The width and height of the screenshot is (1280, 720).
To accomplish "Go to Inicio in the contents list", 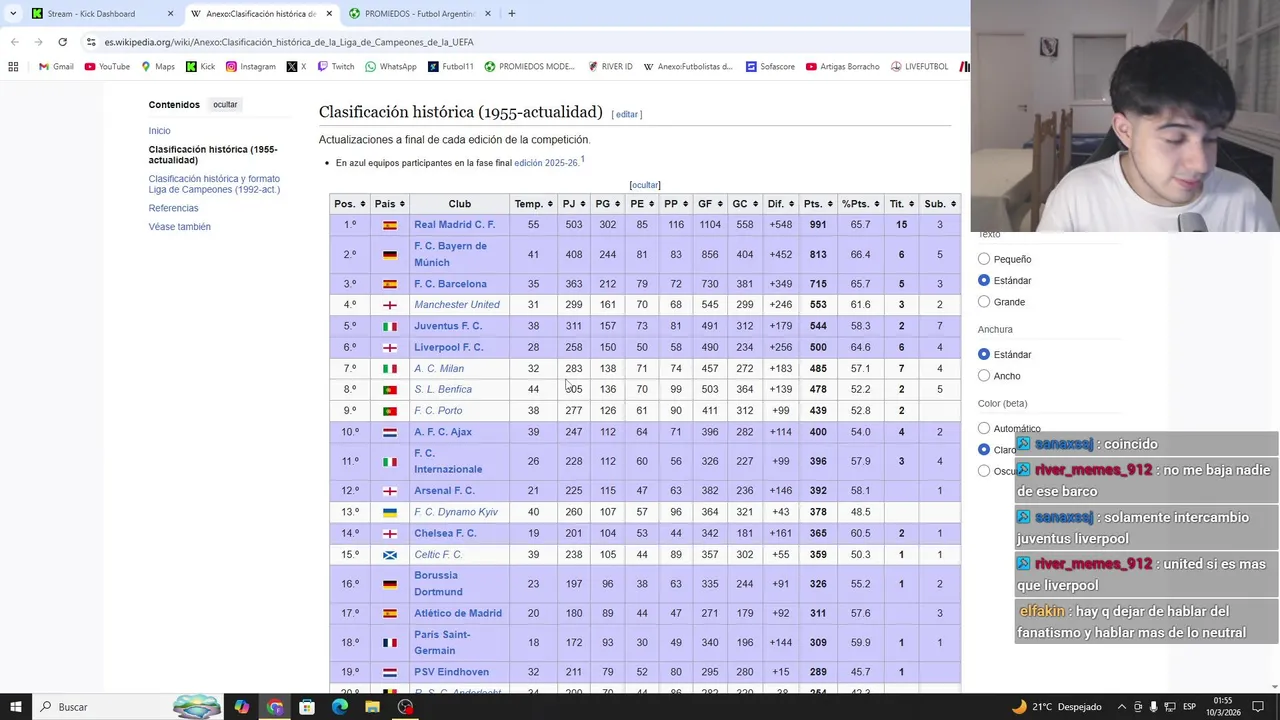I will [x=159, y=131].
